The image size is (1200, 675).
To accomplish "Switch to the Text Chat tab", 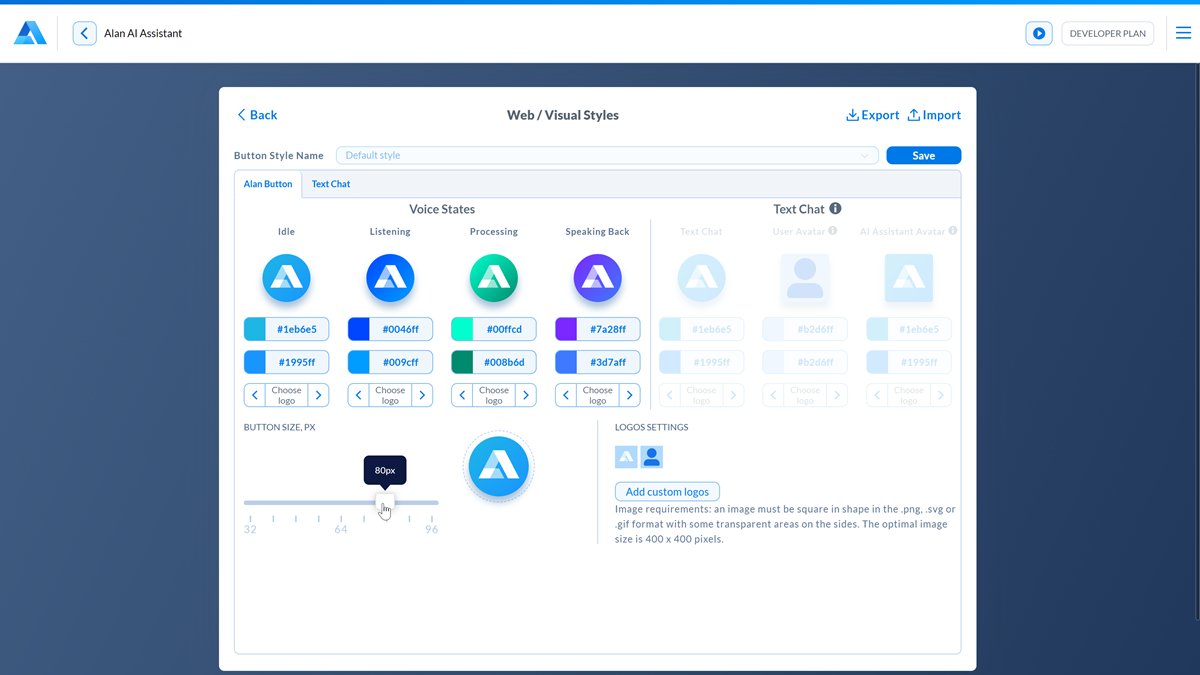I will pos(331,184).
